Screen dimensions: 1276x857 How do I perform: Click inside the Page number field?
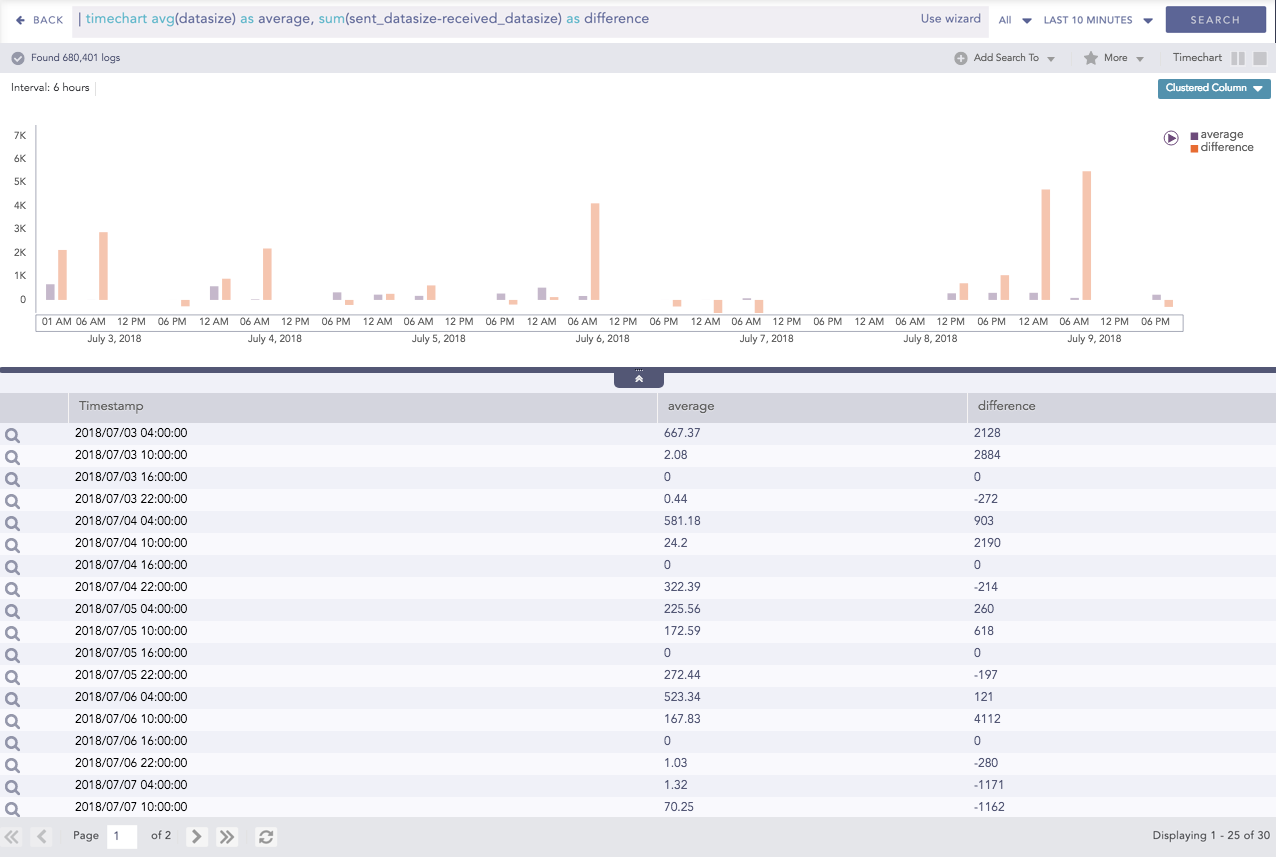click(x=121, y=836)
